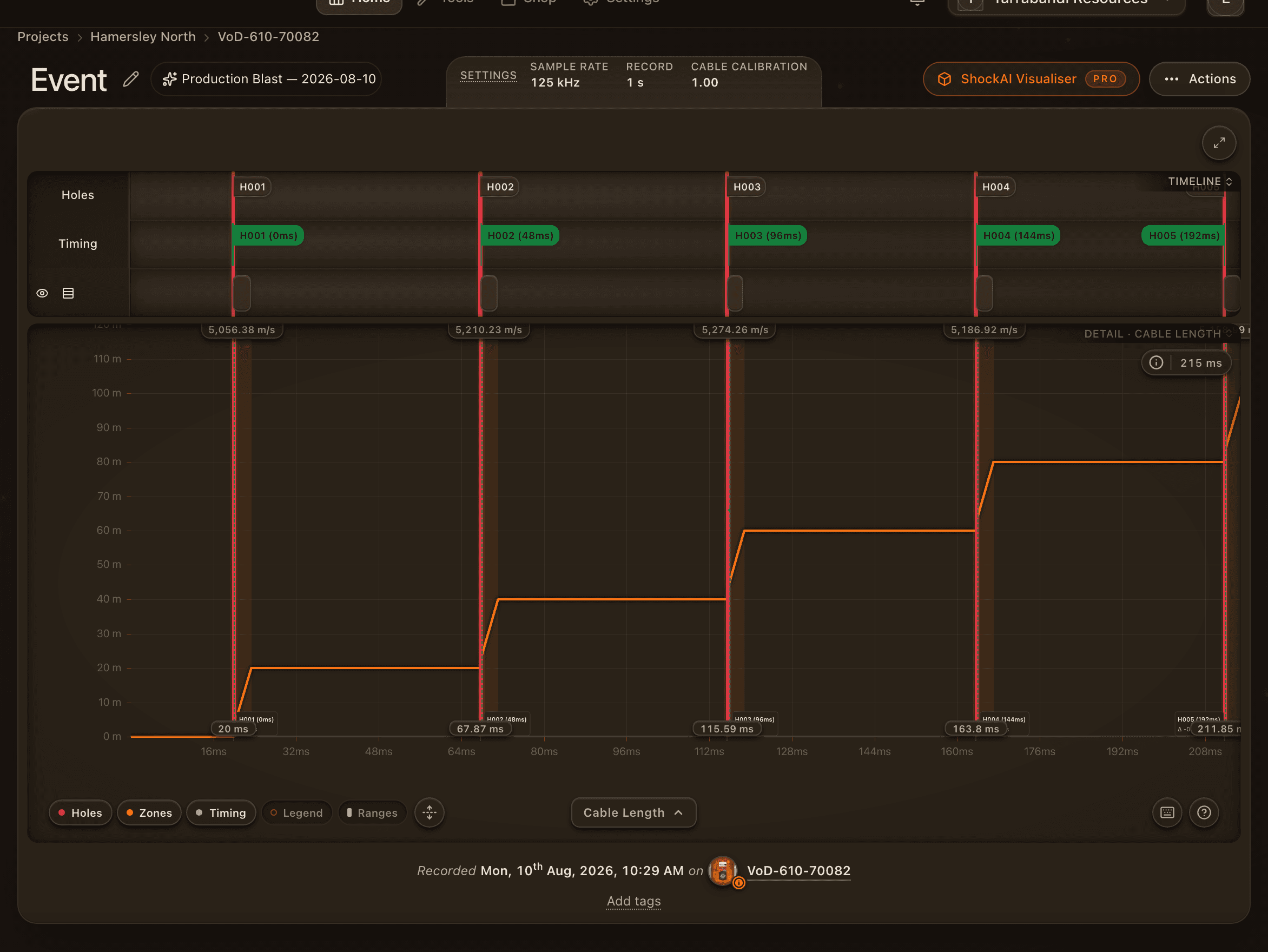Open the SETTINGS link
Image resolution: width=1268 pixels, height=952 pixels.
(x=488, y=76)
